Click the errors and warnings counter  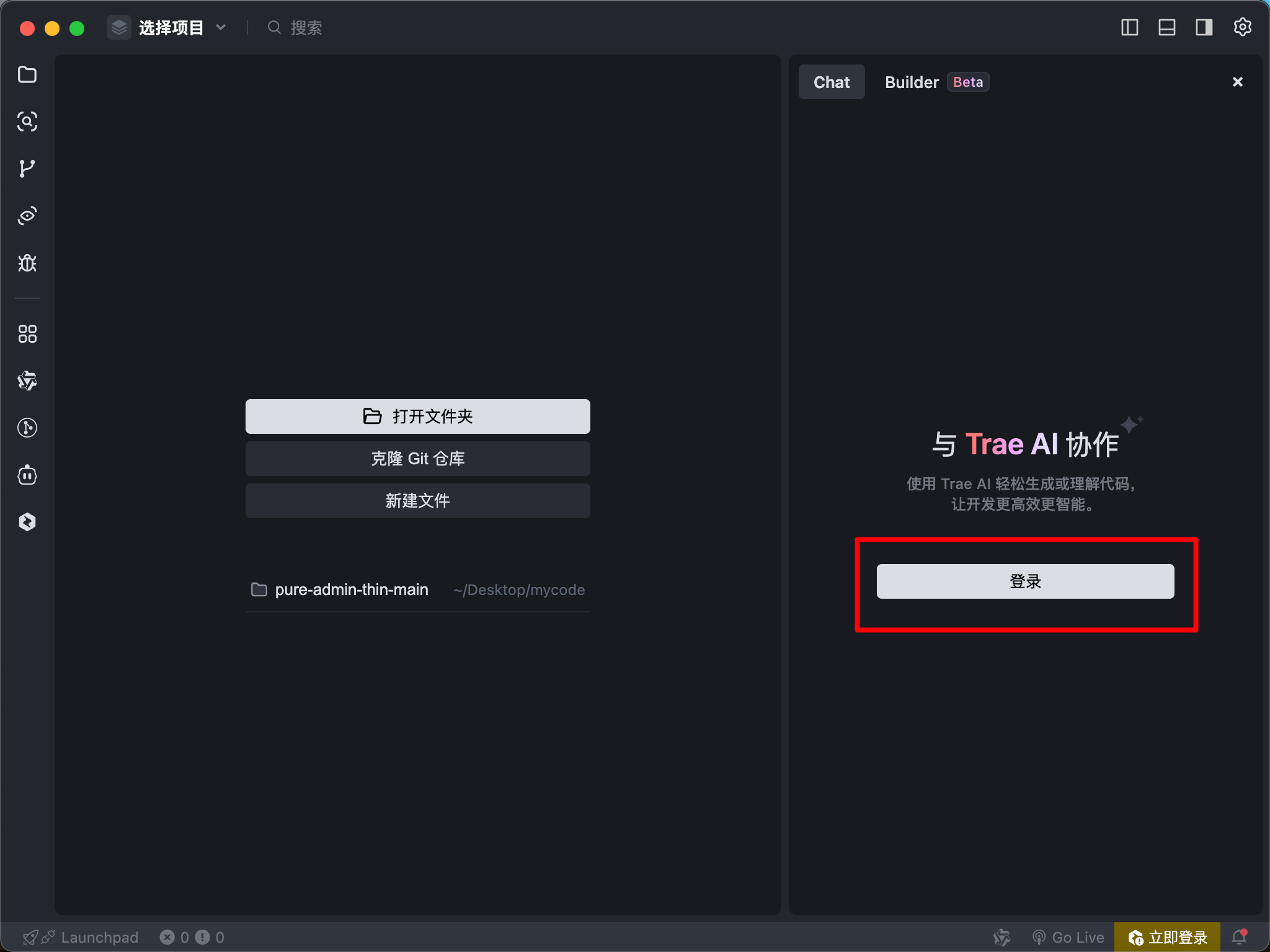(x=192, y=937)
